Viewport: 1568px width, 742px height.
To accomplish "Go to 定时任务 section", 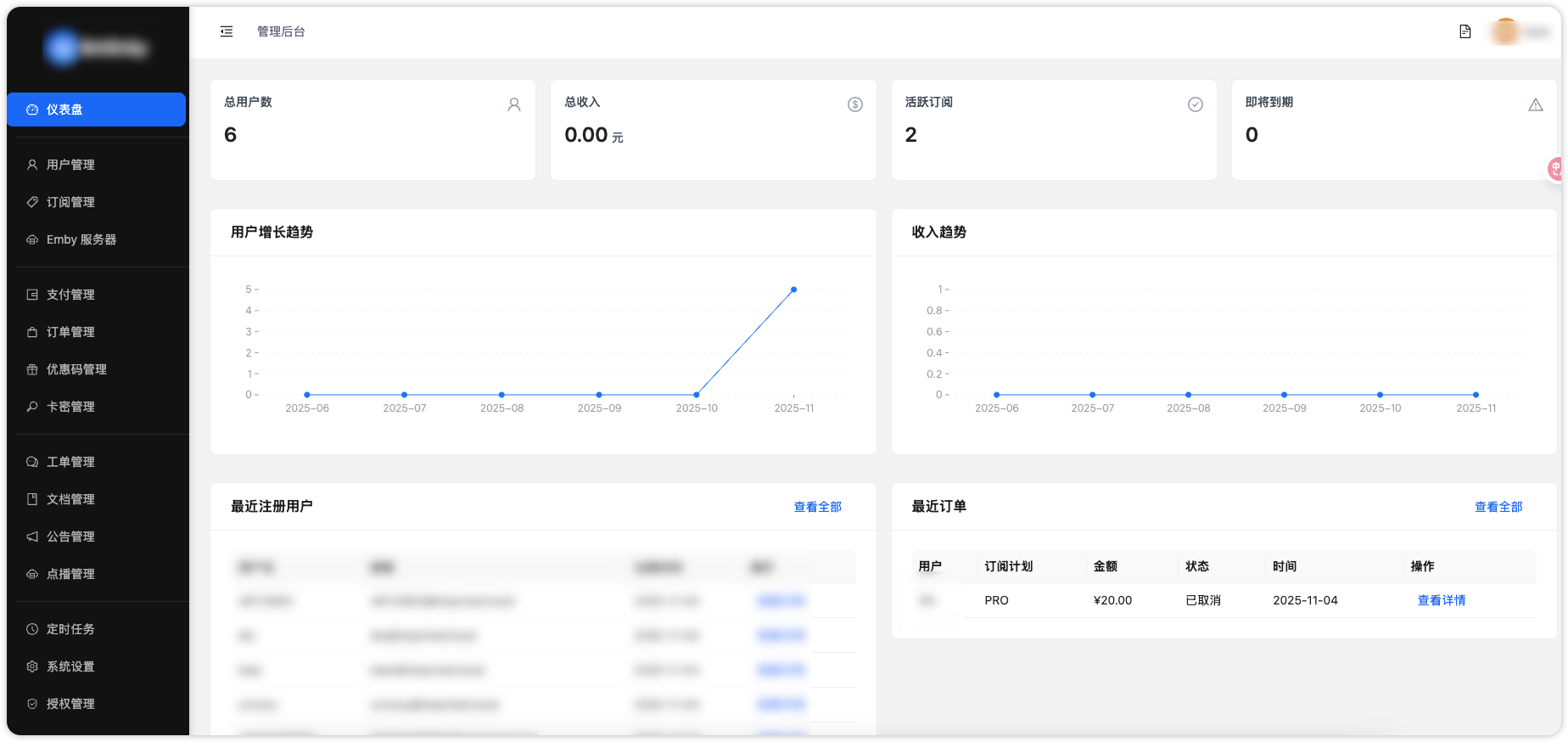I will pos(70,629).
